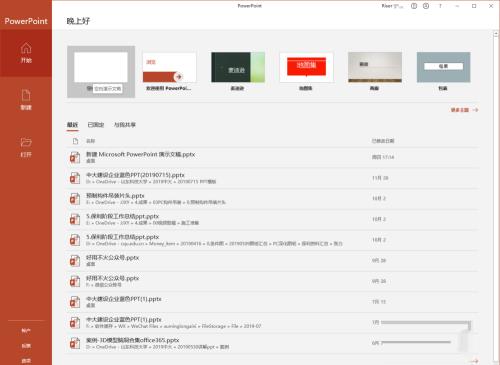Switch to the 最近 recent tab
Viewport: 500px width, 365px height.
pos(72,125)
